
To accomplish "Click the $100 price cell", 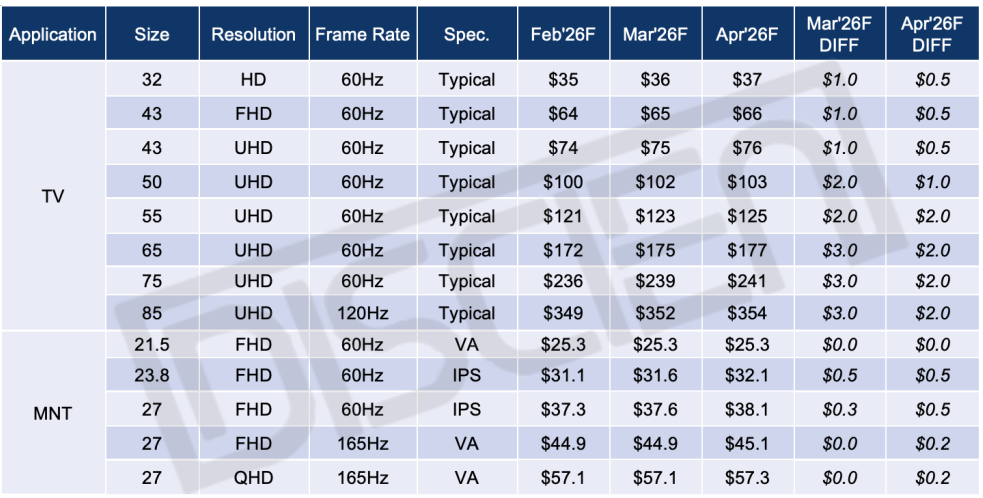I will 562,182.
